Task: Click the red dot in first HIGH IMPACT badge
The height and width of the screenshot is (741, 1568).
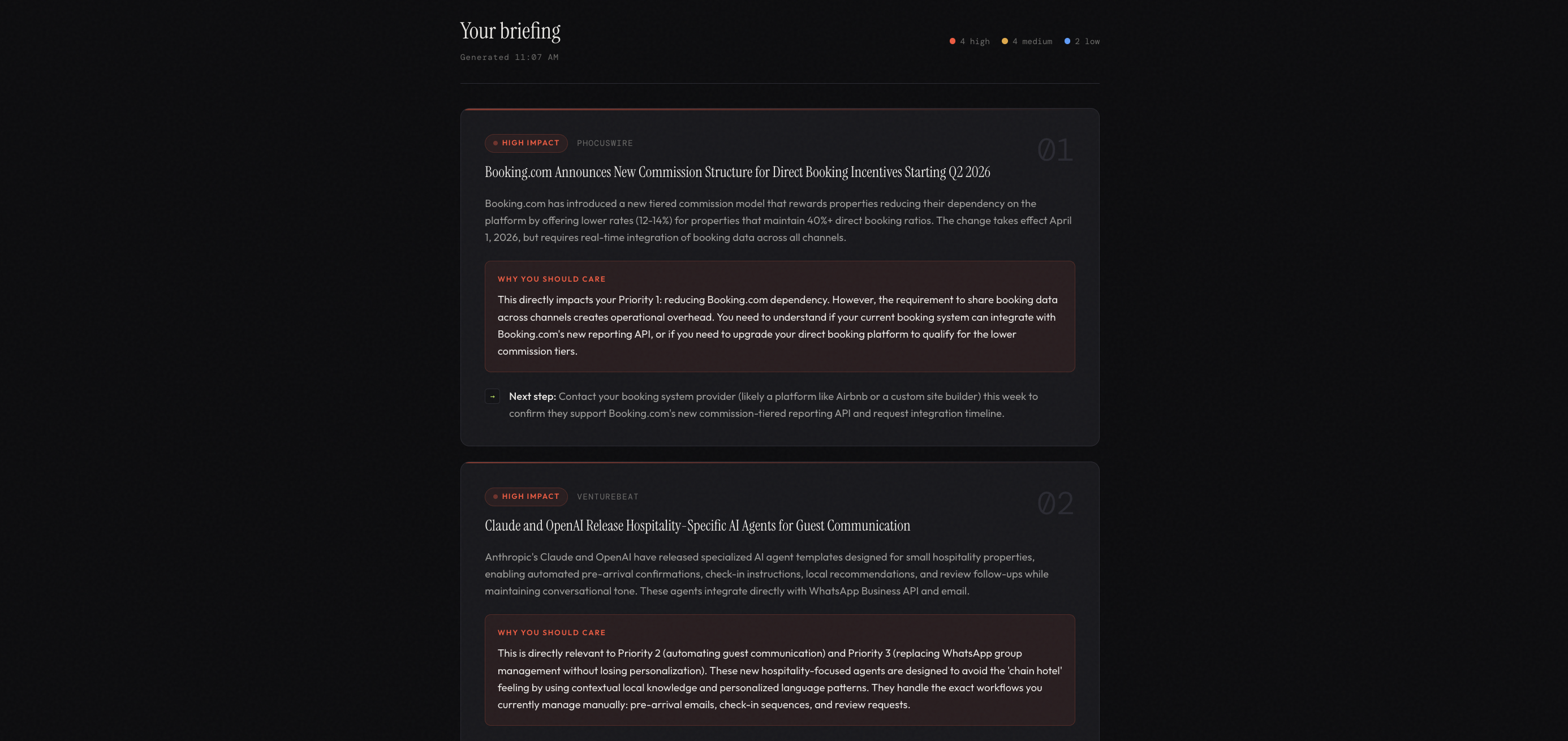Action: coord(496,143)
